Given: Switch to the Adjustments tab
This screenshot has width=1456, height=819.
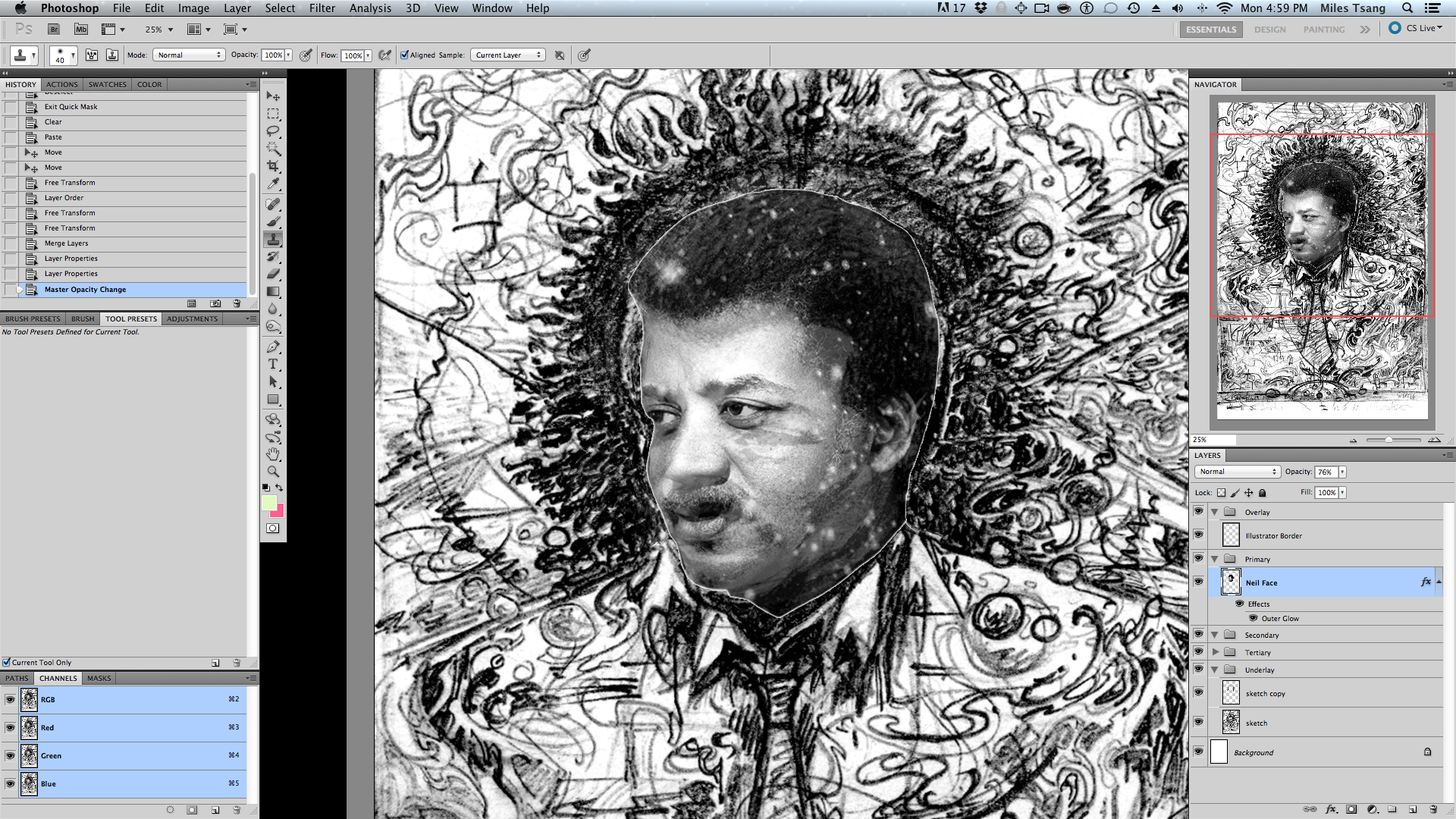Looking at the screenshot, I should (192, 318).
